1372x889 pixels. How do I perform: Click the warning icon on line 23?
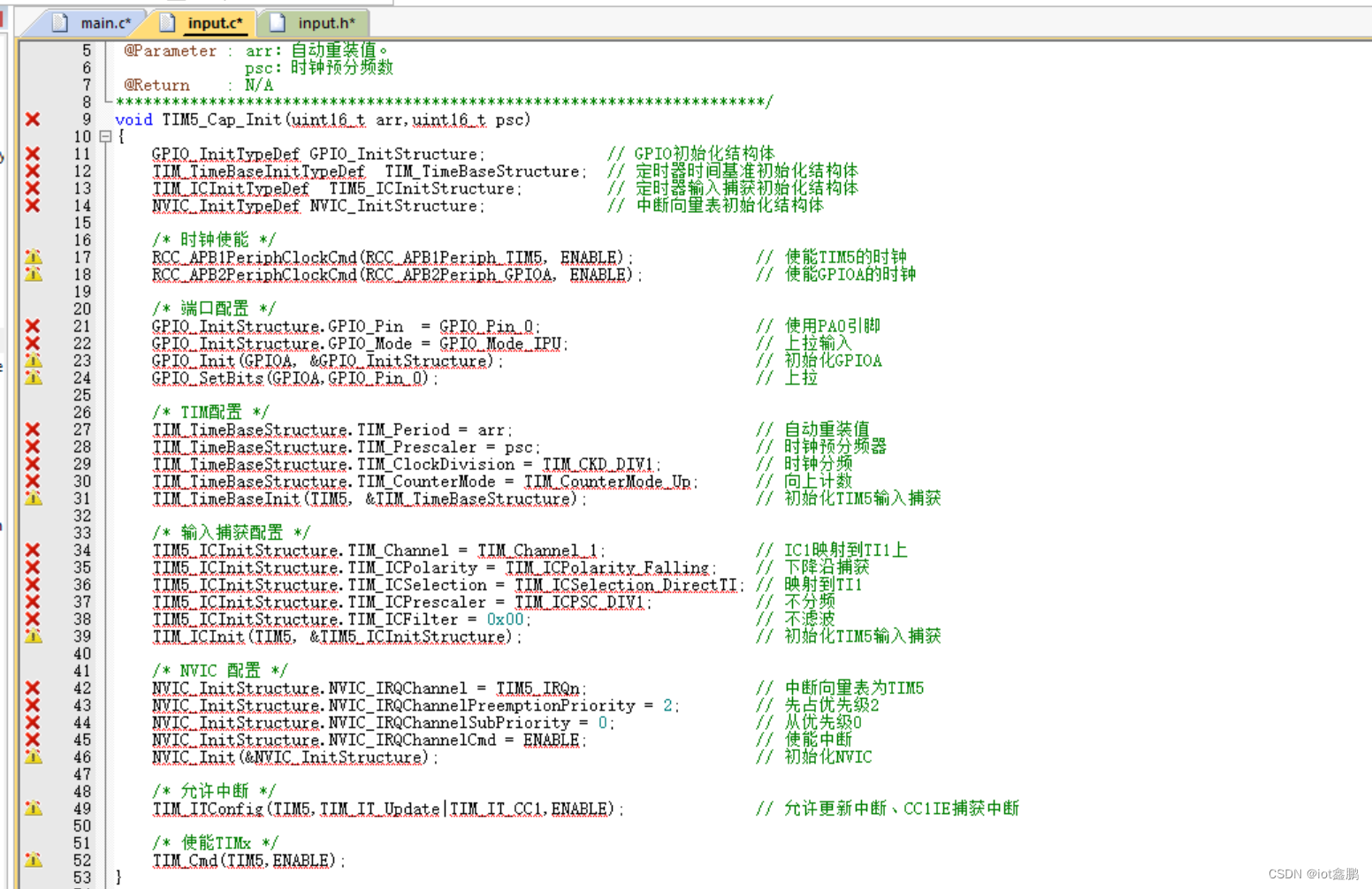click(33, 361)
